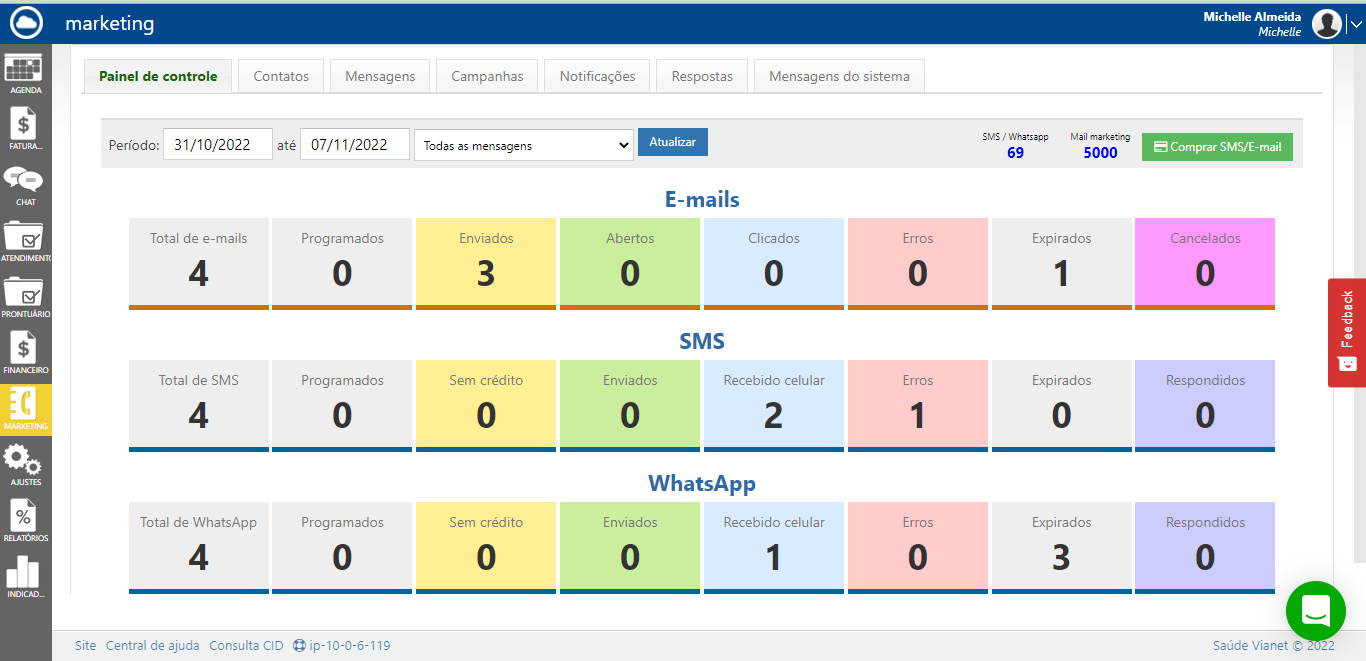The image size is (1366, 661).
Task: Click the E-mails section heading
Action: [x=702, y=199]
